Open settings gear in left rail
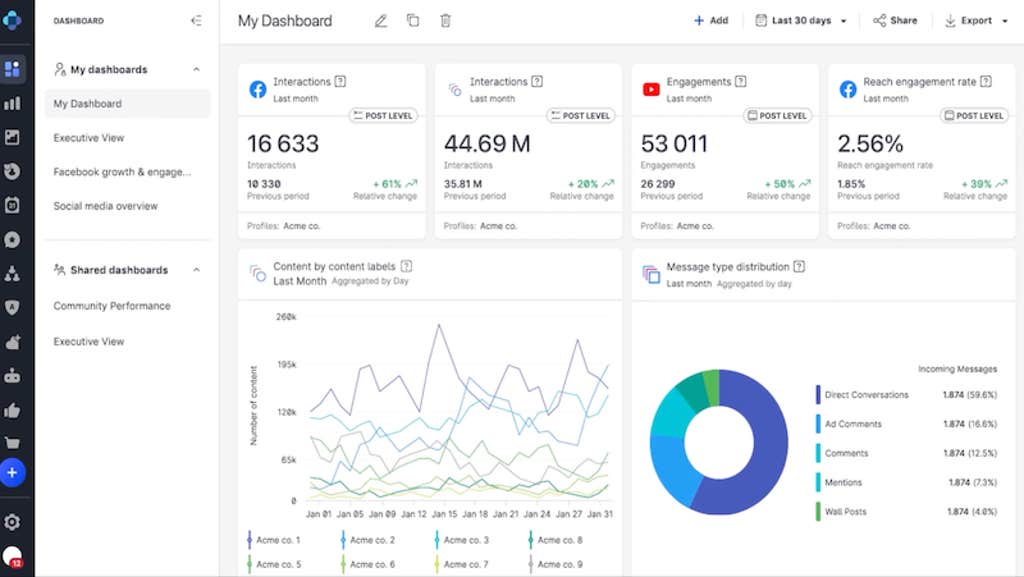1024x577 pixels. click(x=13, y=522)
